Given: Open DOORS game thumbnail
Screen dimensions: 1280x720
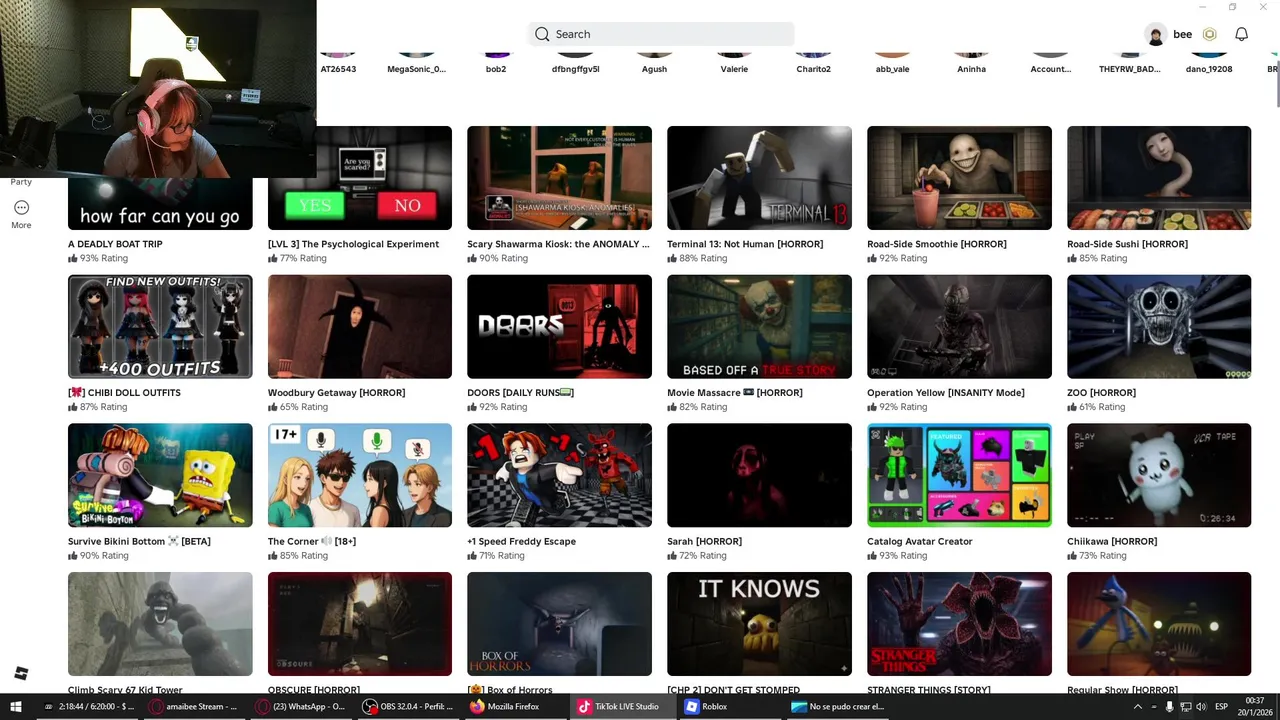Looking at the screenshot, I should pos(559,327).
